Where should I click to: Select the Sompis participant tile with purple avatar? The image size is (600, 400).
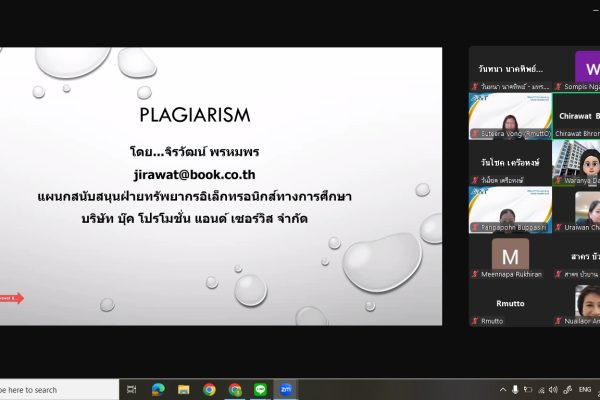(576, 69)
